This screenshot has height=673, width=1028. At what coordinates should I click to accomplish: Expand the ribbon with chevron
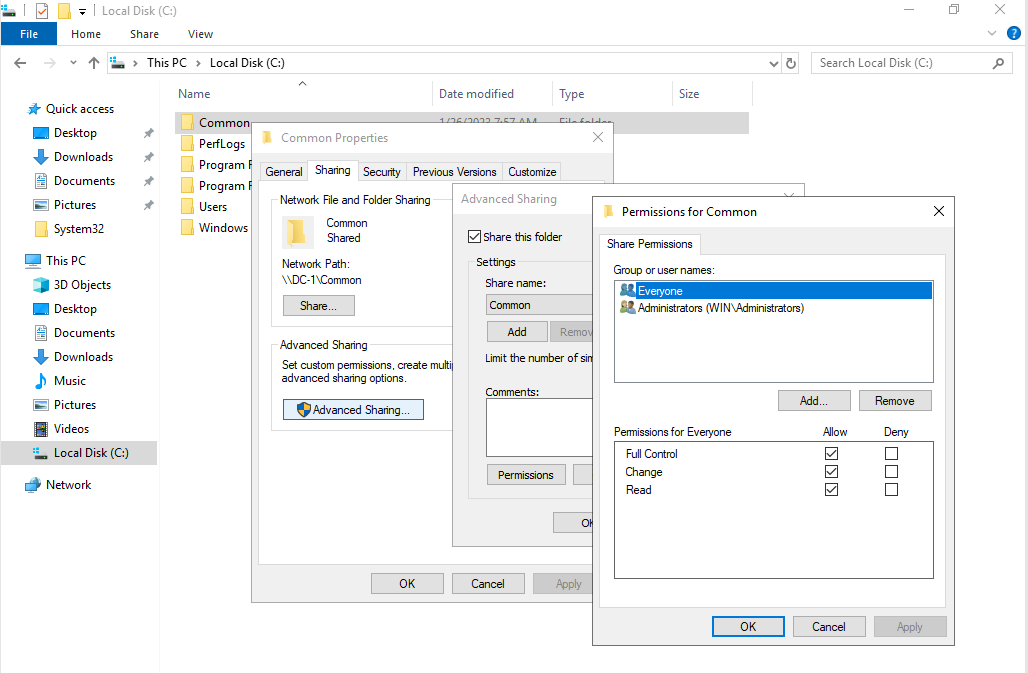pyautogui.click(x=992, y=33)
